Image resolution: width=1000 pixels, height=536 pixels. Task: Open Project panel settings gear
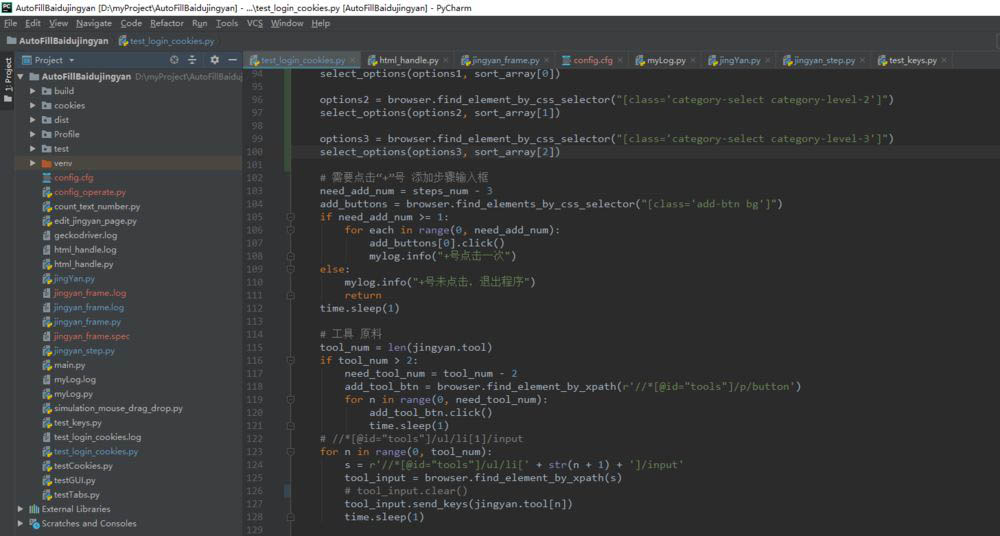pos(214,60)
